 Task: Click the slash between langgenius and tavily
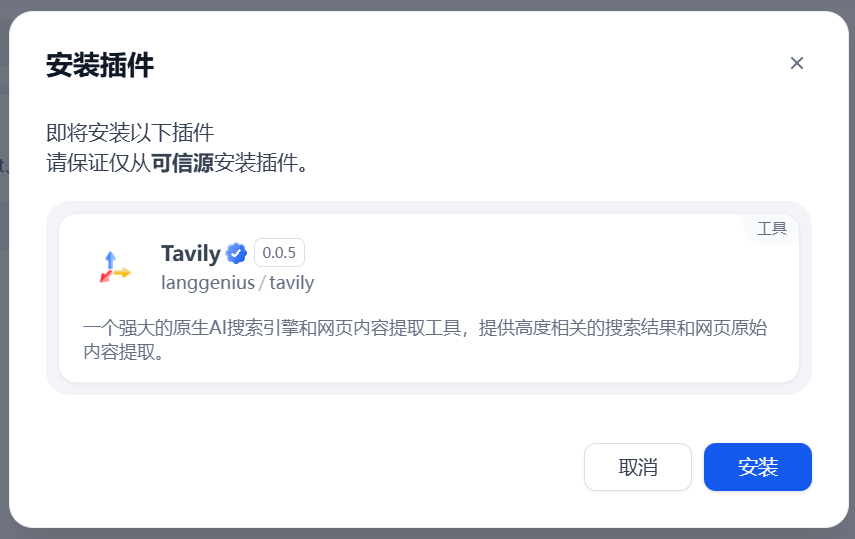coord(262,283)
